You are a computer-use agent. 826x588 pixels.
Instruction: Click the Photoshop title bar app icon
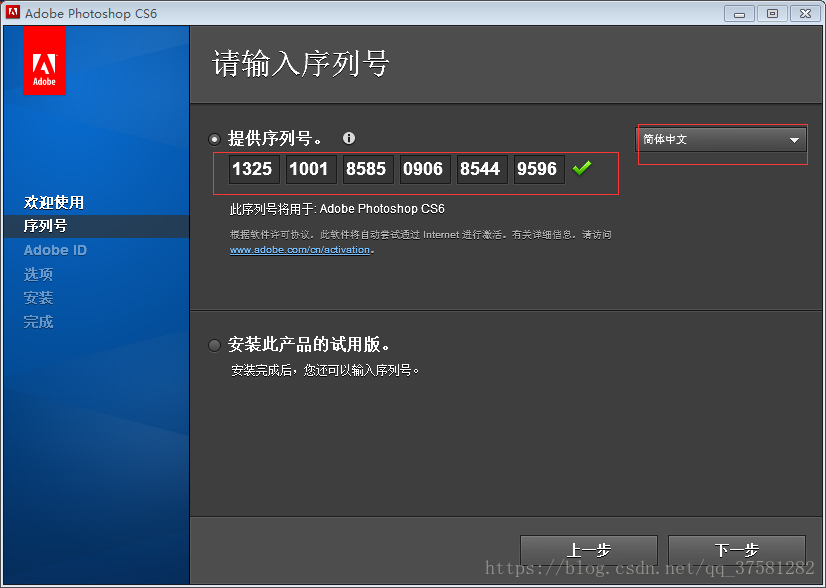pos(13,13)
